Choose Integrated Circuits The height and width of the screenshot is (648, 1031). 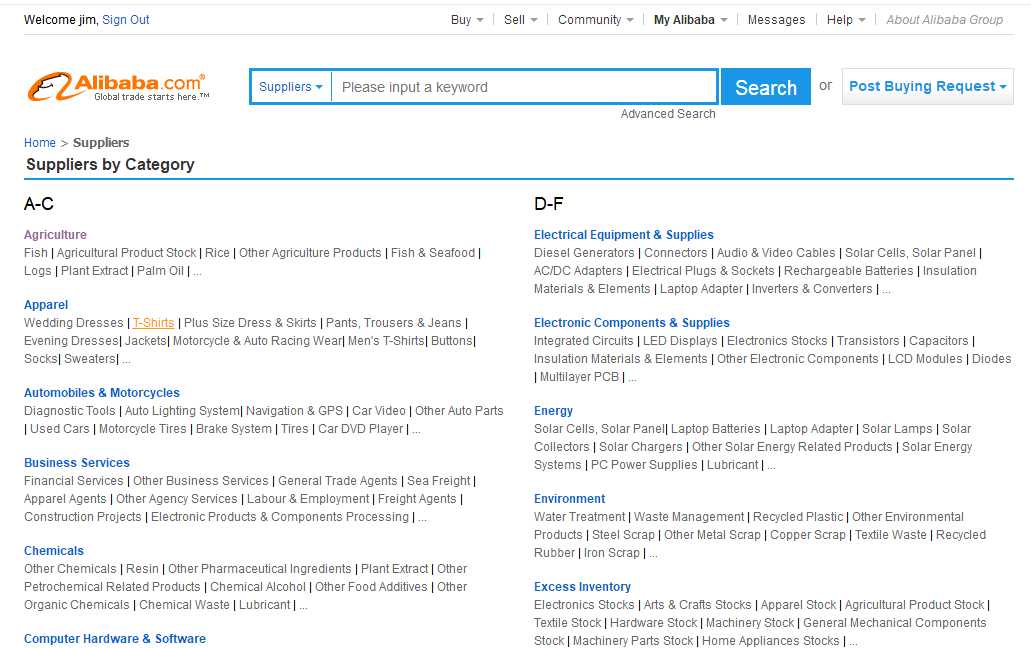pyautogui.click(x=583, y=341)
